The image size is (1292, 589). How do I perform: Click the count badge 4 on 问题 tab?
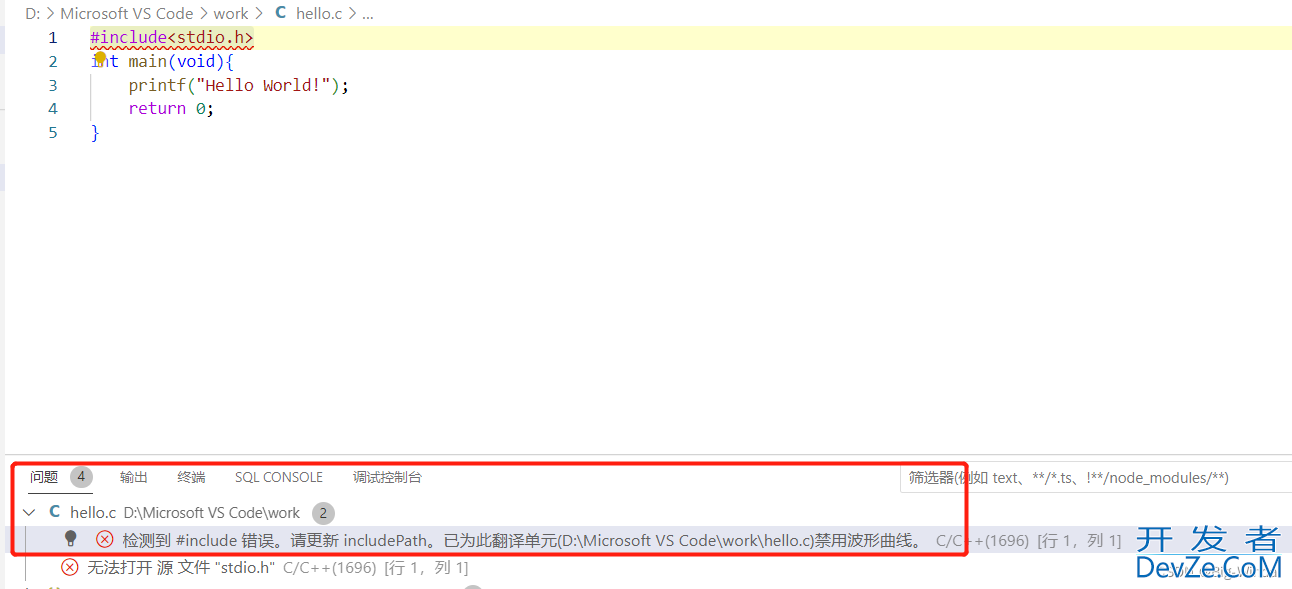pos(81,477)
